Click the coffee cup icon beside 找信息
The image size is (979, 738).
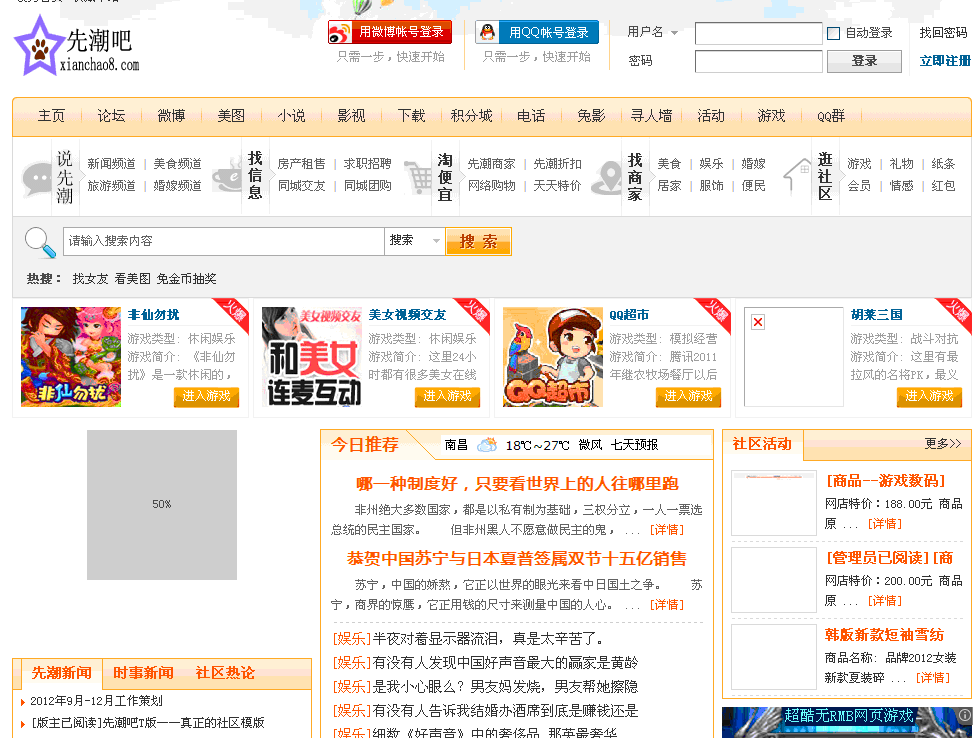point(226,176)
